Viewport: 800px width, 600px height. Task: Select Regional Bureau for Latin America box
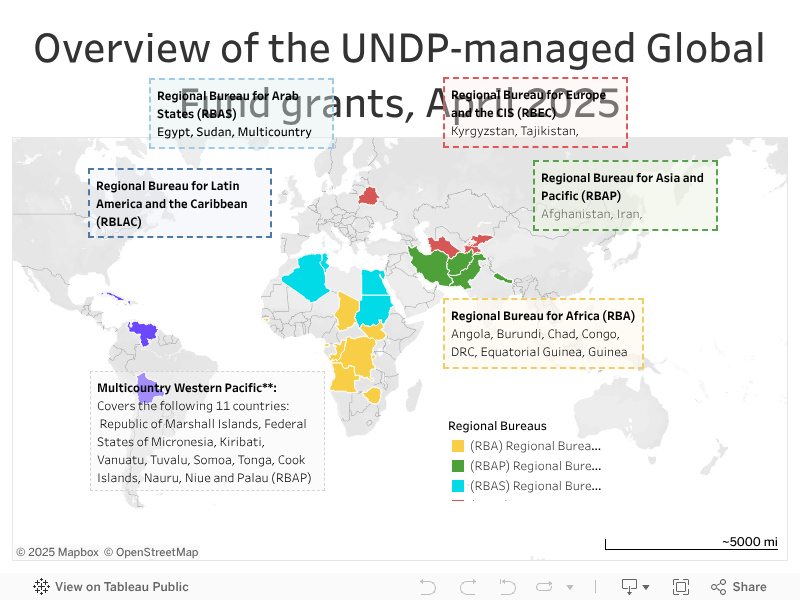[x=180, y=203]
